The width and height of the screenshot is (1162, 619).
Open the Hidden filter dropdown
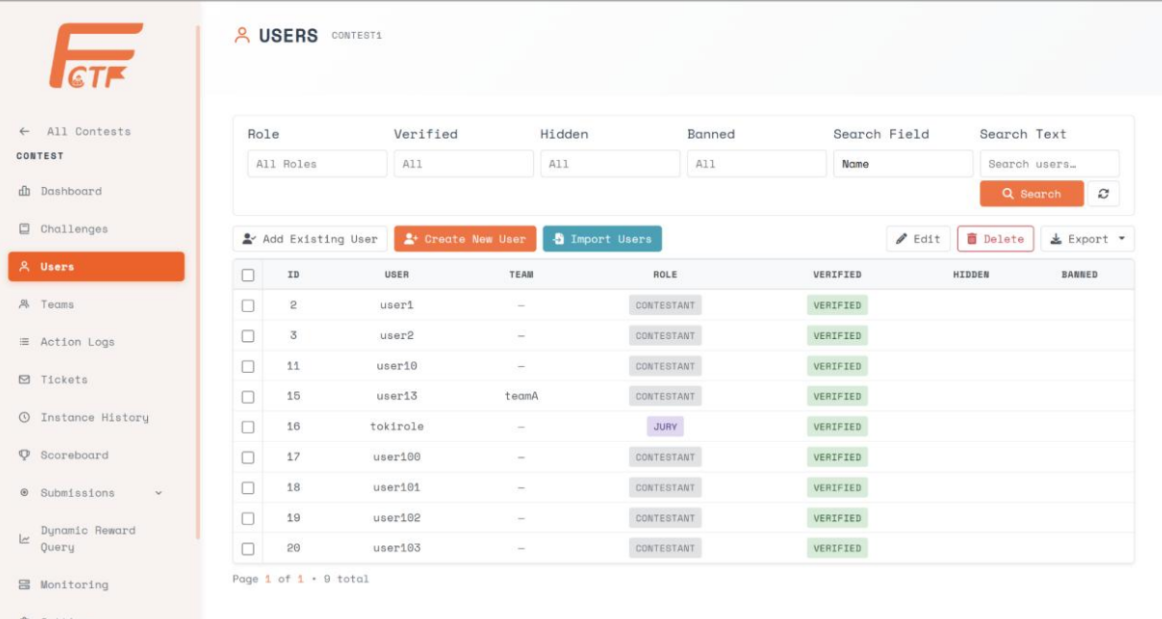(610, 164)
